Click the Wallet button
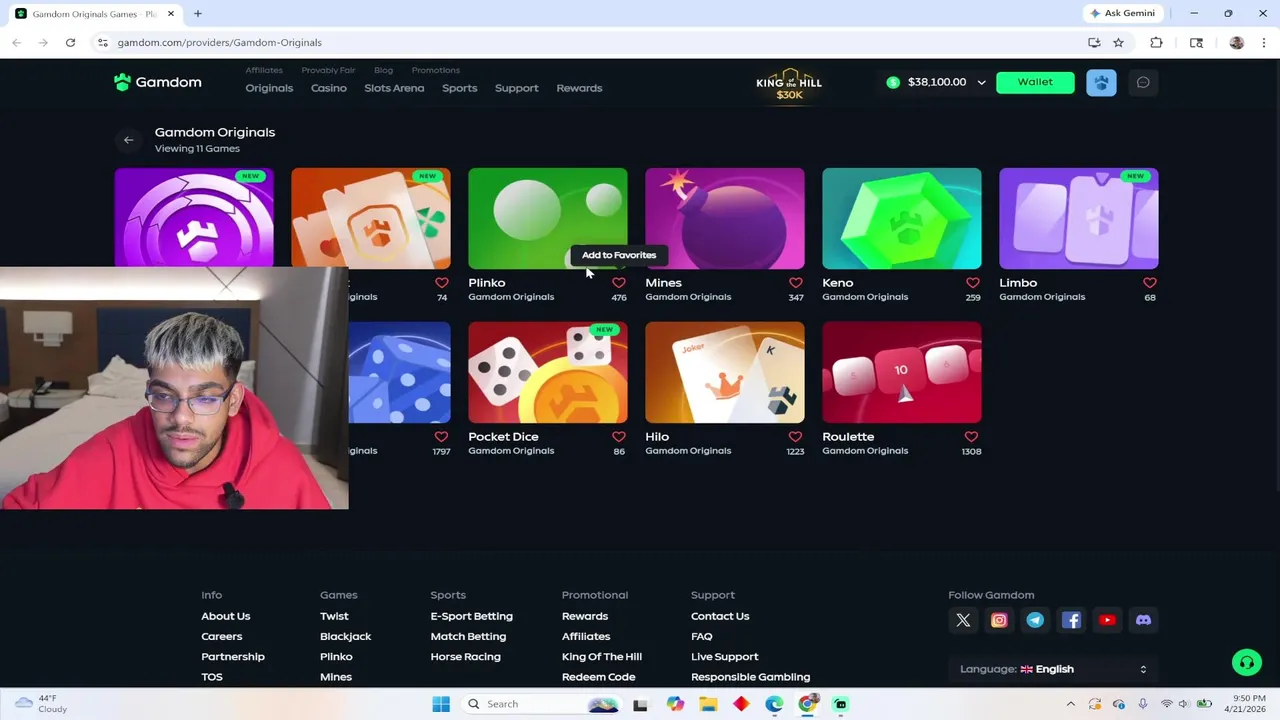The width and height of the screenshot is (1280, 720). (x=1035, y=82)
